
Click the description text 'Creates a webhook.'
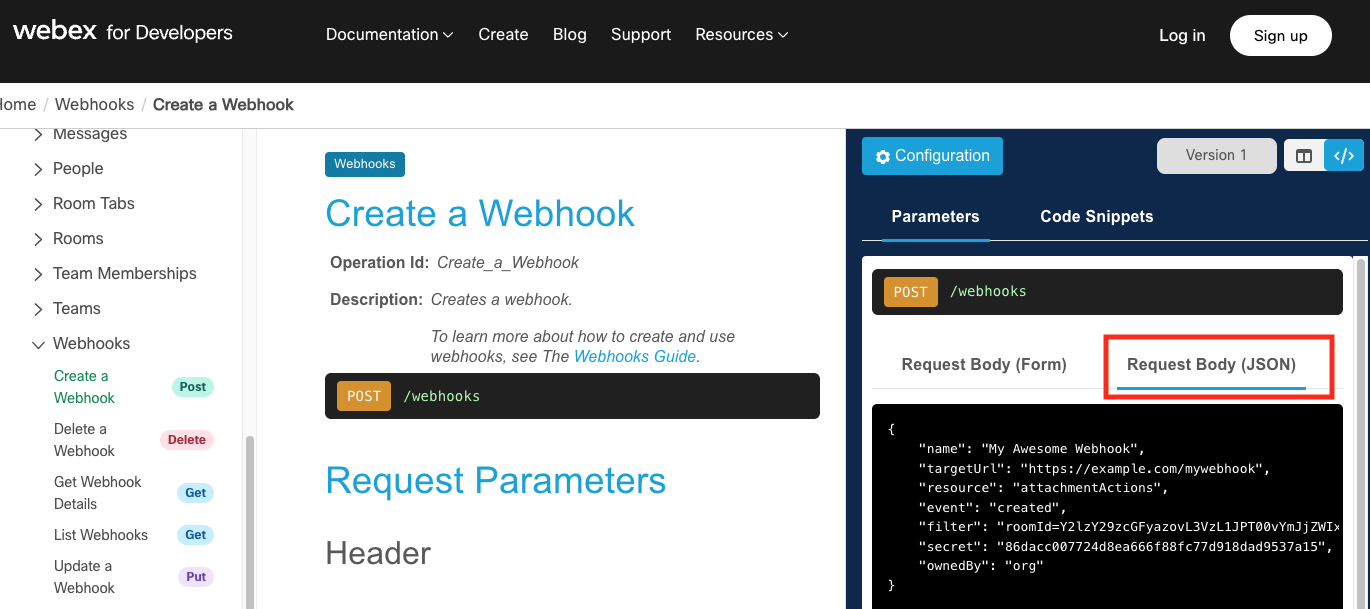click(502, 300)
